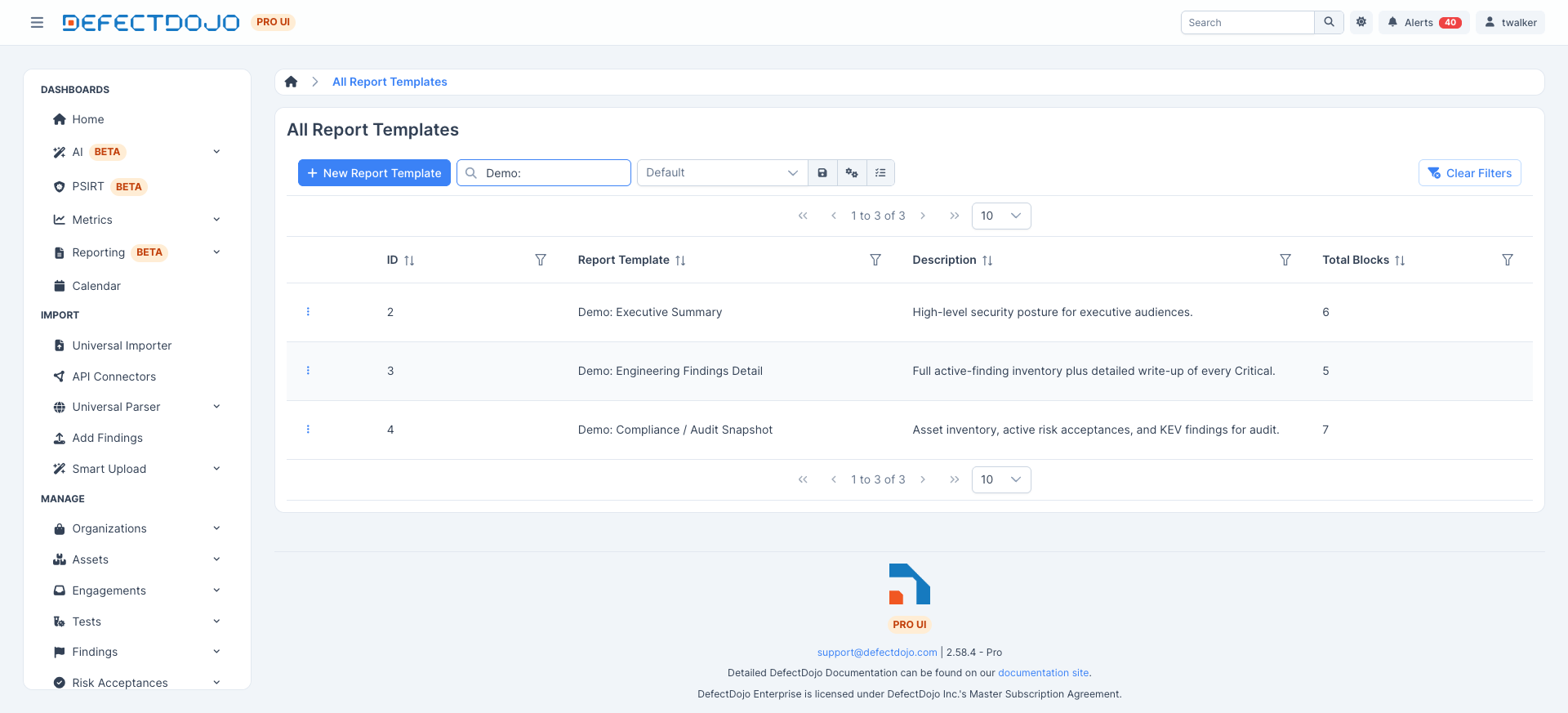Open row actions for Executive Summary
Image resolution: width=1568 pixels, height=713 pixels.
[x=308, y=312]
